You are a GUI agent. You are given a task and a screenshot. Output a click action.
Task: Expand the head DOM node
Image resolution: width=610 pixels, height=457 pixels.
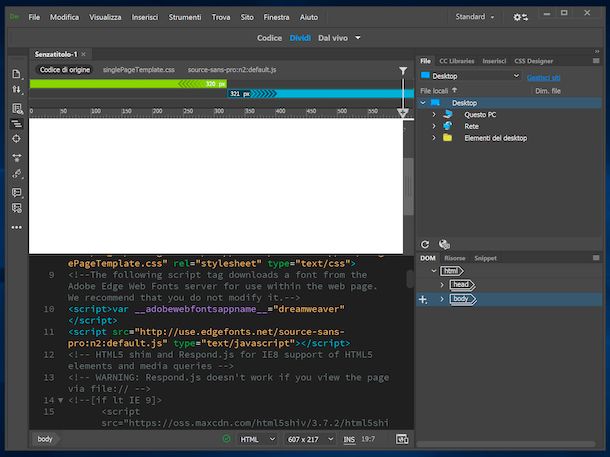[442, 285]
